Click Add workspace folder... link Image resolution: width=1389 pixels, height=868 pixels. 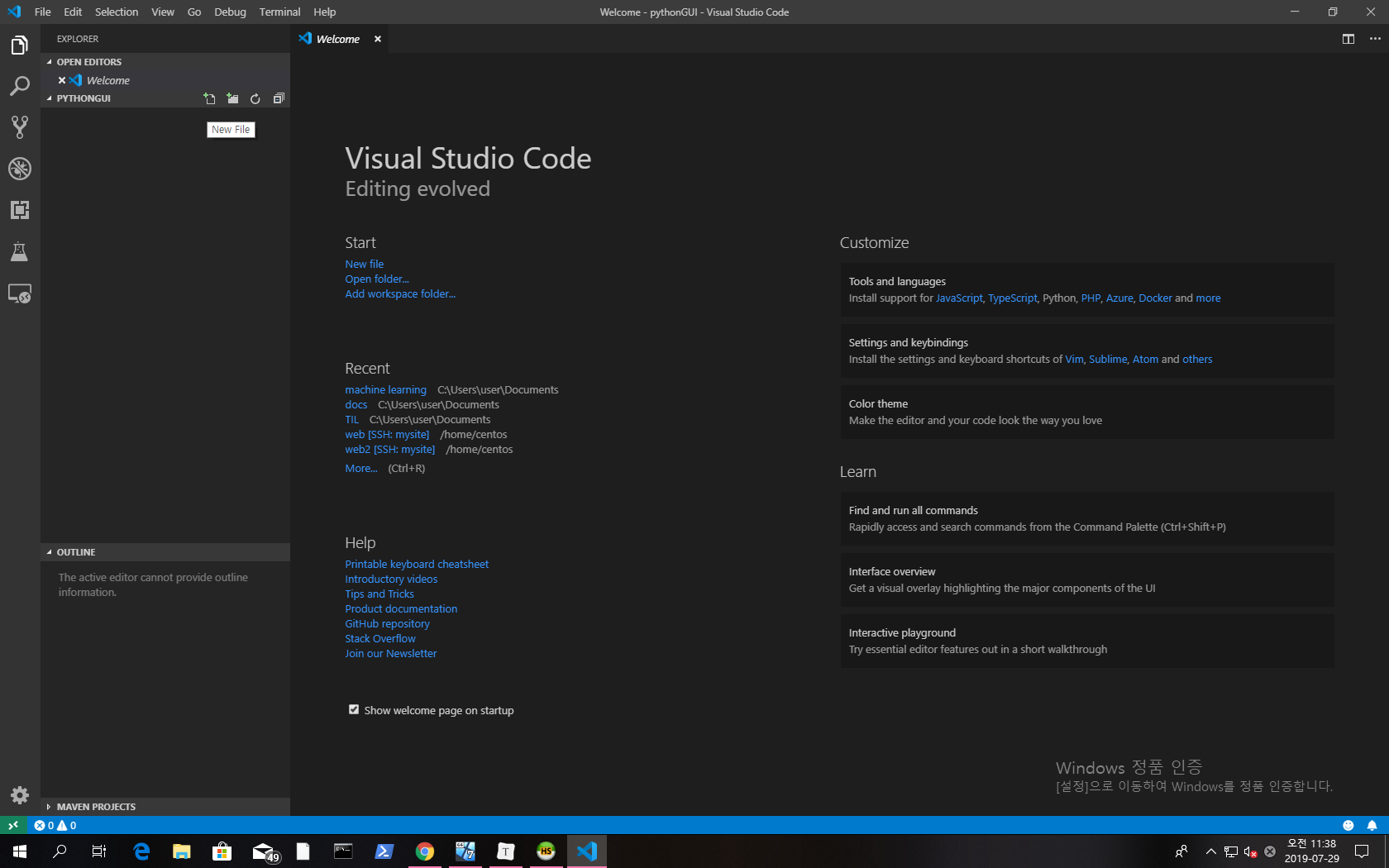[400, 293]
